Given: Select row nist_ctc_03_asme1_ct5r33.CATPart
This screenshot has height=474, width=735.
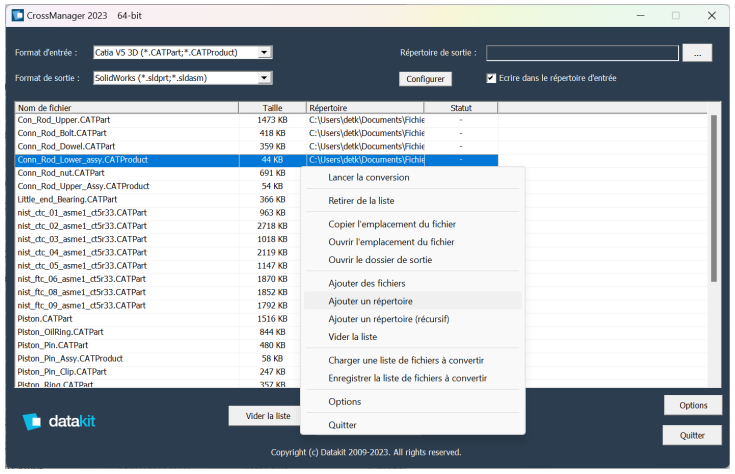Looking at the screenshot, I should pyautogui.click(x=158, y=239).
